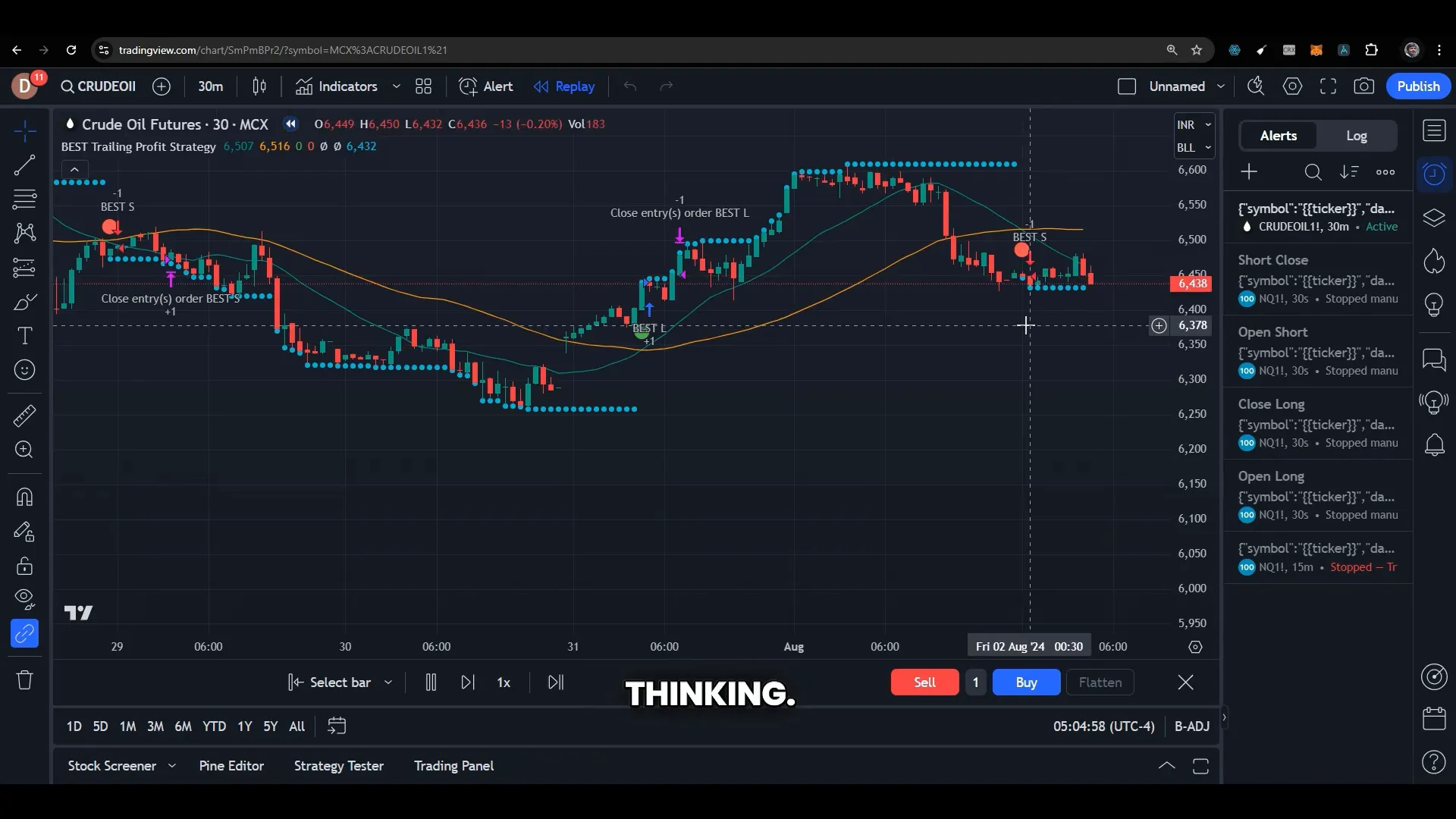Create an alert from top toolbar

point(486,86)
